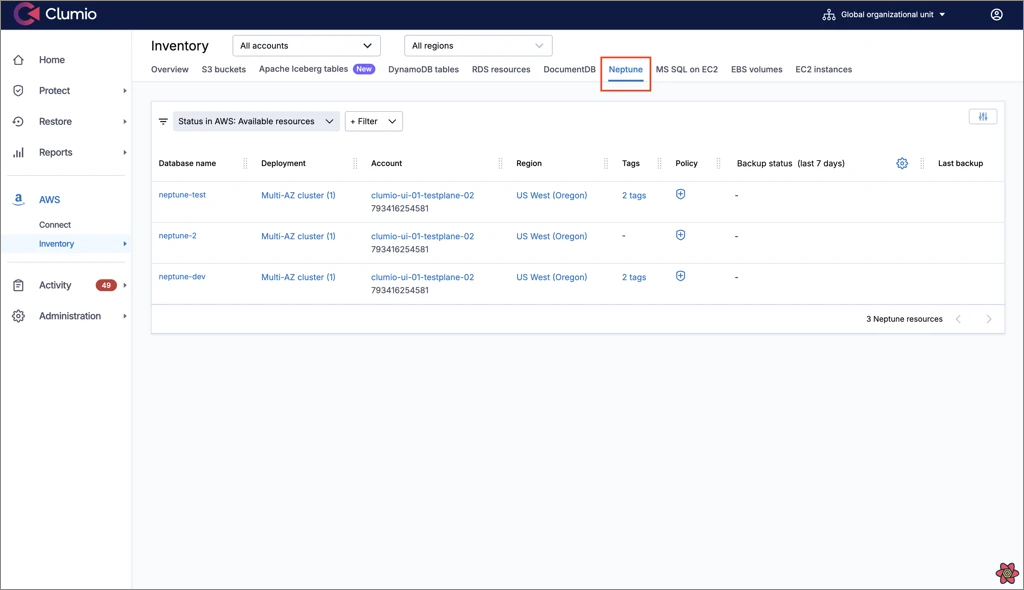Click the Clumio logo icon
The height and width of the screenshot is (590, 1024).
click(26, 15)
